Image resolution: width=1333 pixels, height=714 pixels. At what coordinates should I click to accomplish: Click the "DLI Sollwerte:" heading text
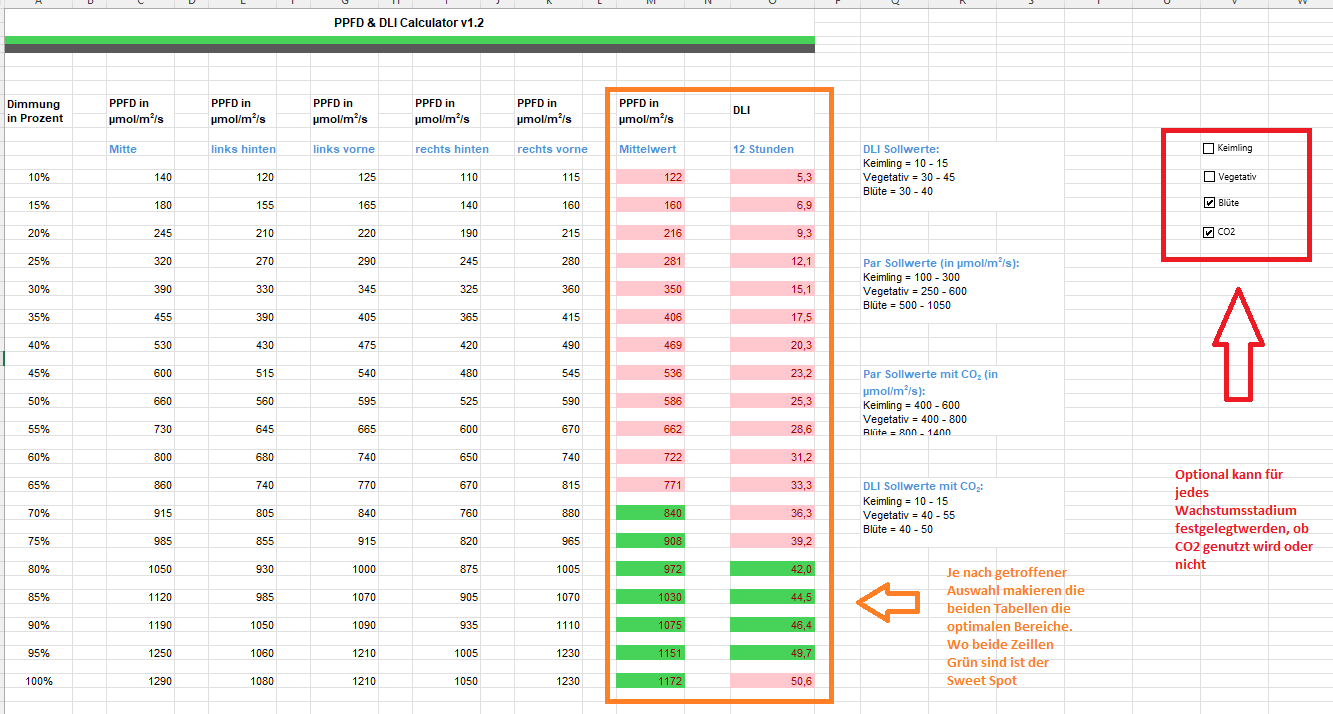pos(901,150)
